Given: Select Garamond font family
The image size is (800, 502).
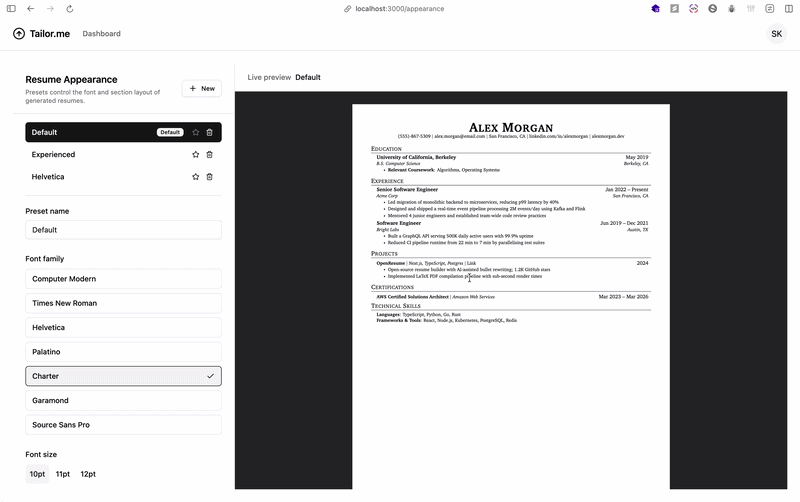Looking at the screenshot, I should 123,400.
